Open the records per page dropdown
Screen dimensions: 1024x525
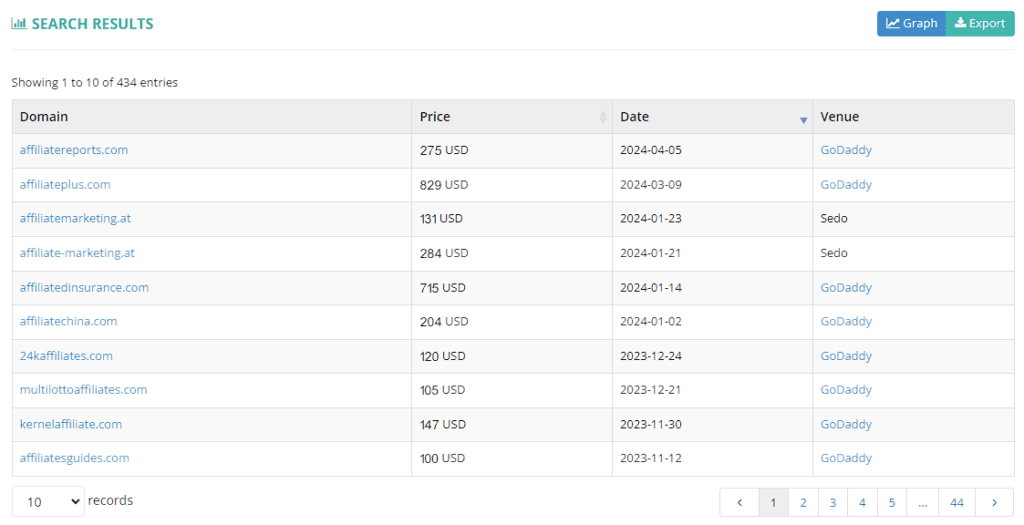click(x=48, y=501)
